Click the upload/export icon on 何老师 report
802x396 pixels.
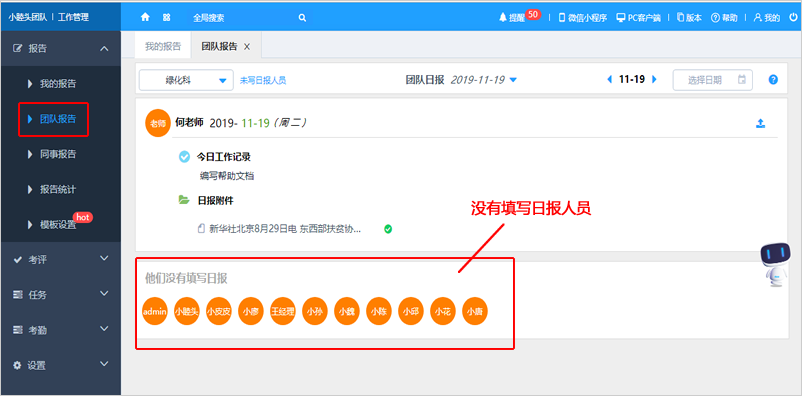(x=761, y=123)
